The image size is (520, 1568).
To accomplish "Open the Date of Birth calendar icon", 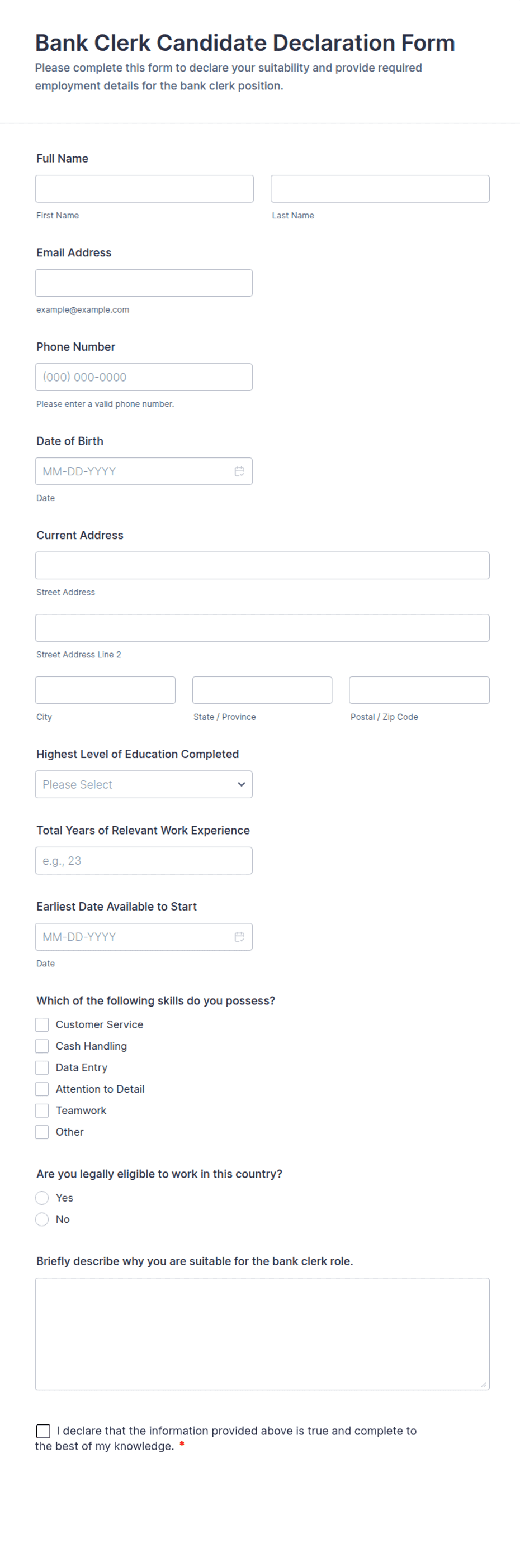I will pyautogui.click(x=239, y=471).
